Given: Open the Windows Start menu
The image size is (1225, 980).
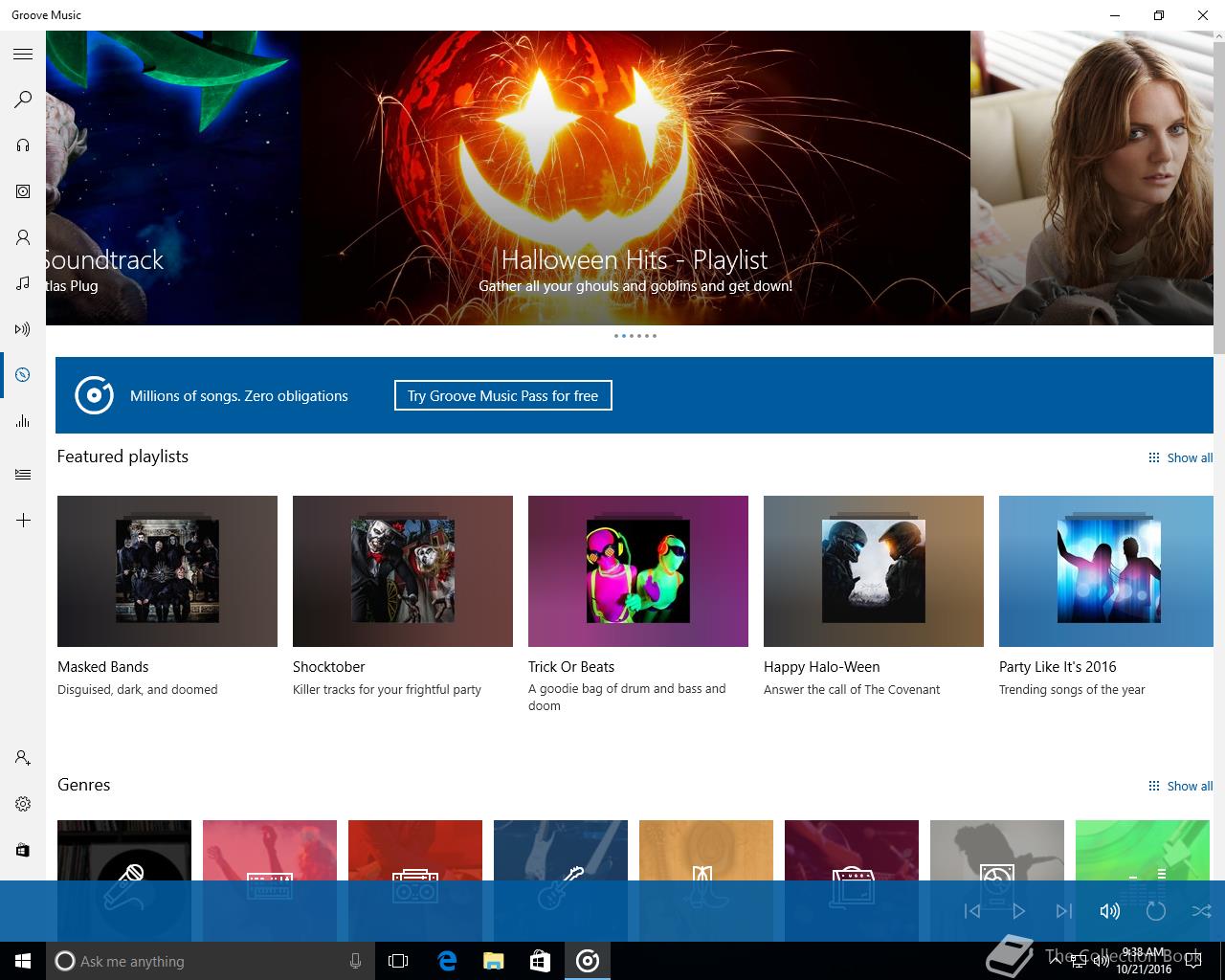Looking at the screenshot, I should tap(23, 961).
